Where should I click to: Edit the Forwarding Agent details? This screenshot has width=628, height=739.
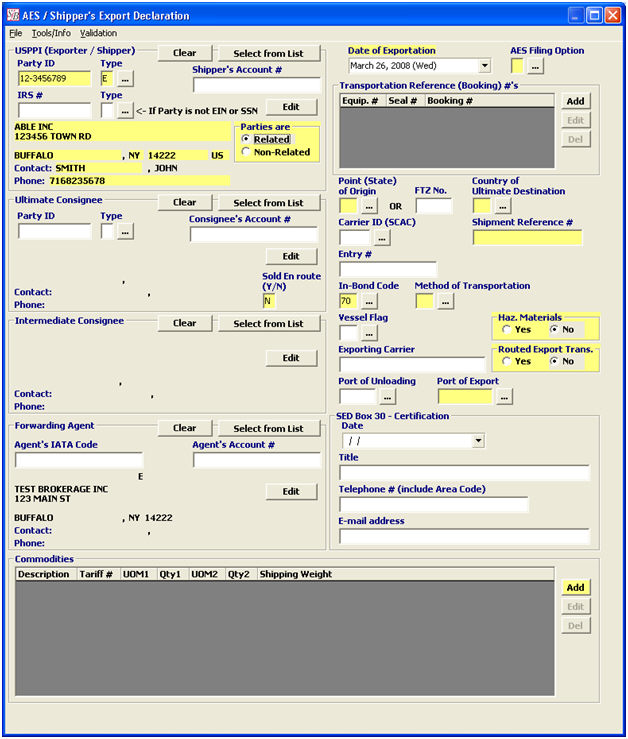pyautogui.click(x=291, y=491)
